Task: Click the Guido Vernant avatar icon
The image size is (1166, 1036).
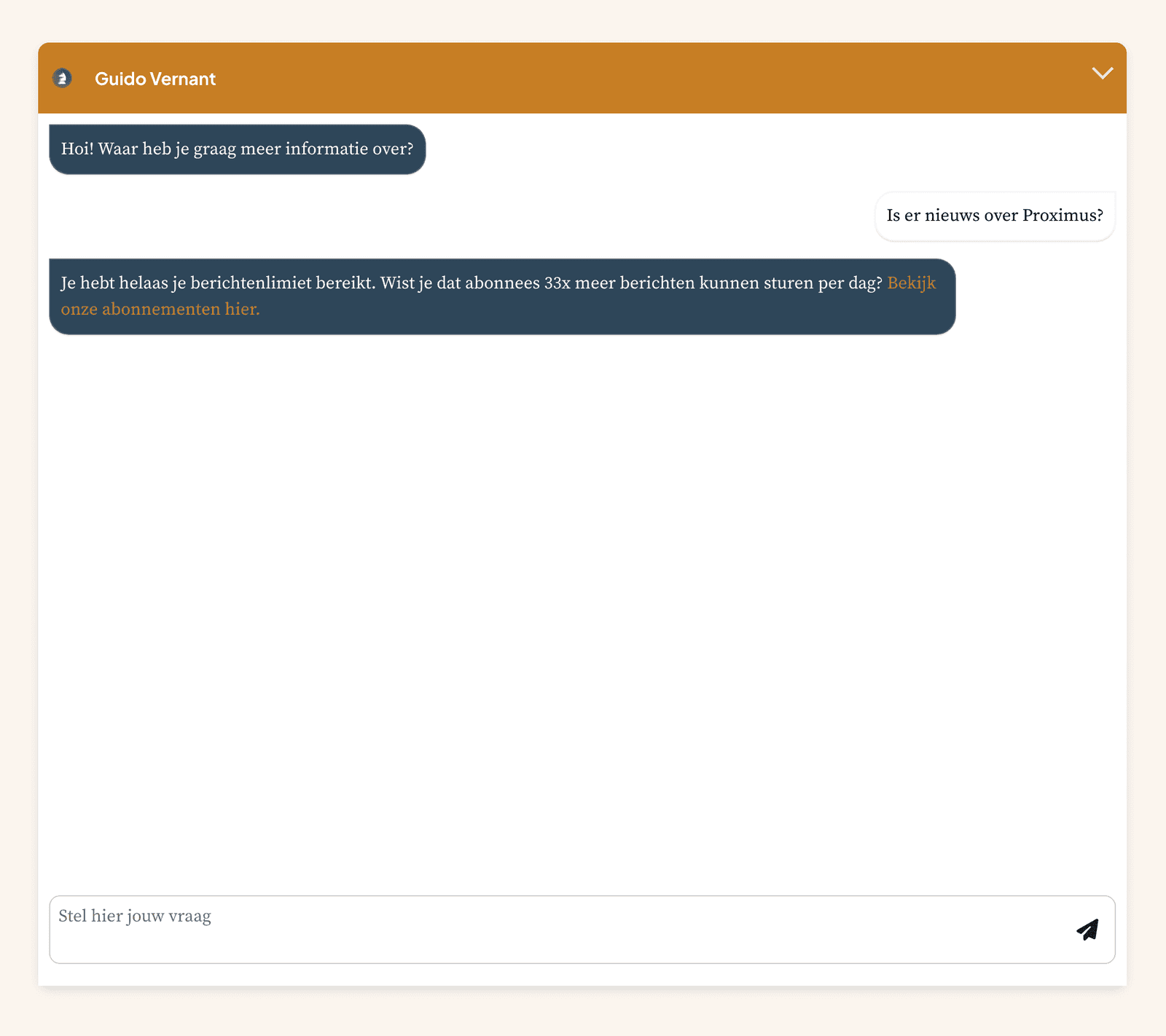Action: [x=63, y=78]
